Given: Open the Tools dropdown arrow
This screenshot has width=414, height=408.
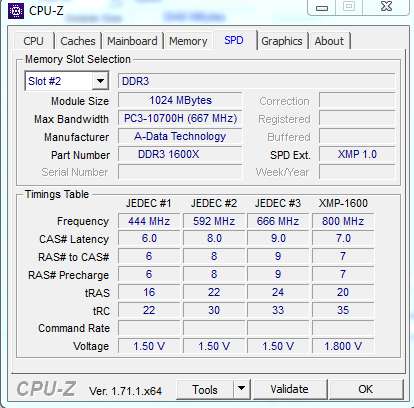Looking at the screenshot, I should coord(241,389).
